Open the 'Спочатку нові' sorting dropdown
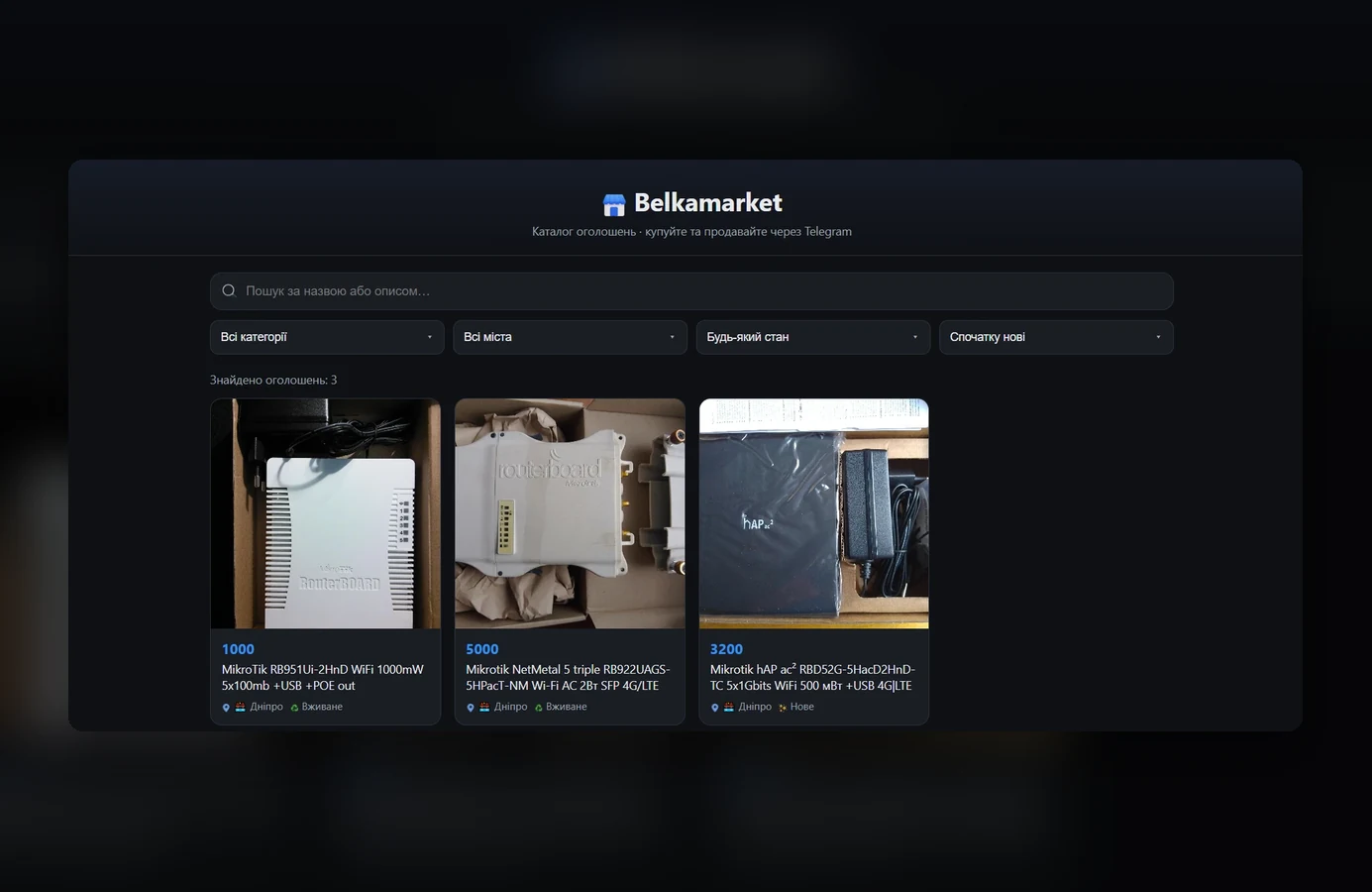Screen dimensions: 1372x892 [x=1056, y=337]
